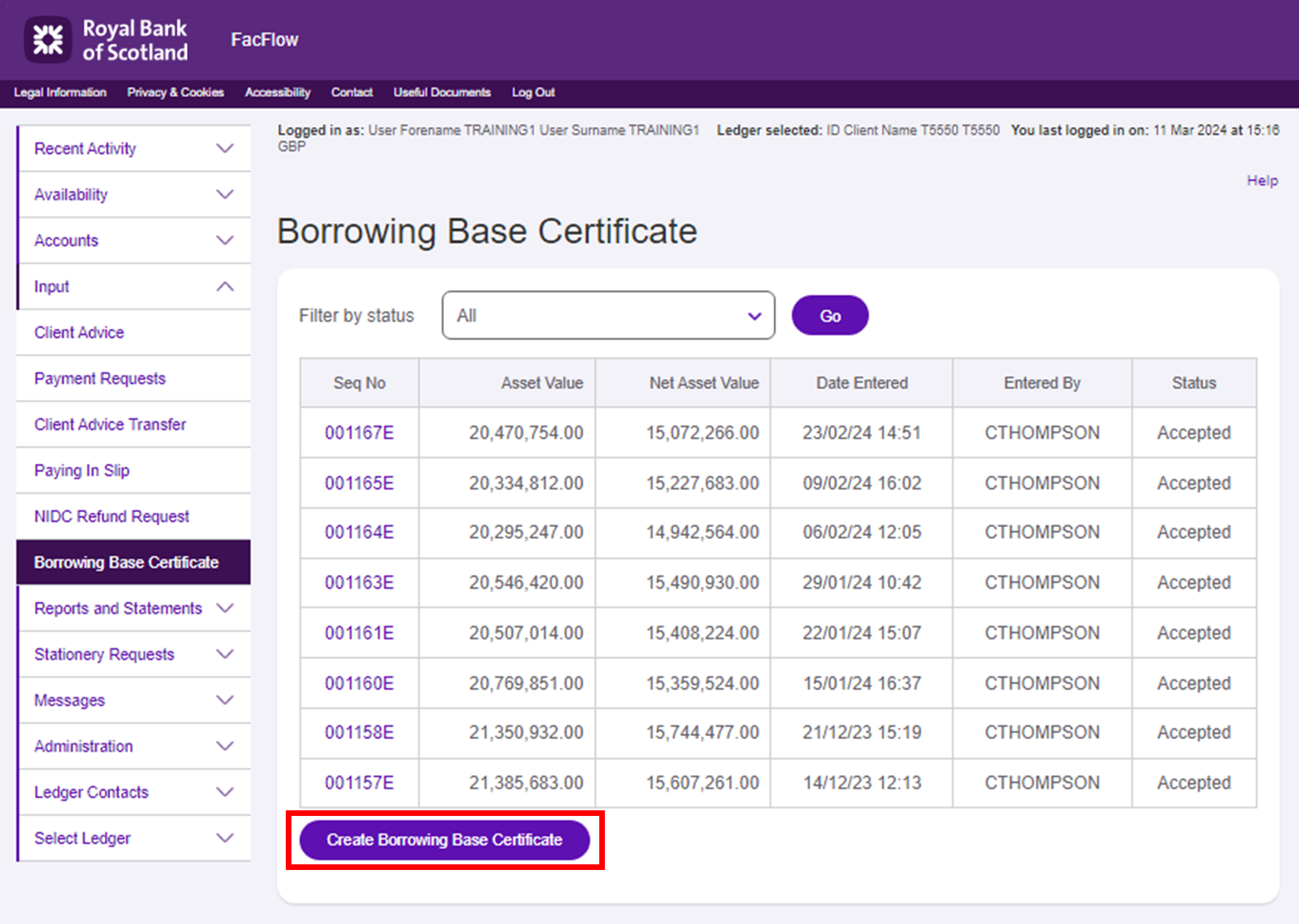Image resolution: width=1299 pixels, height=924 pixels.
Task: Open the Filter by status dropdown
Action: (x=607, y=315)
